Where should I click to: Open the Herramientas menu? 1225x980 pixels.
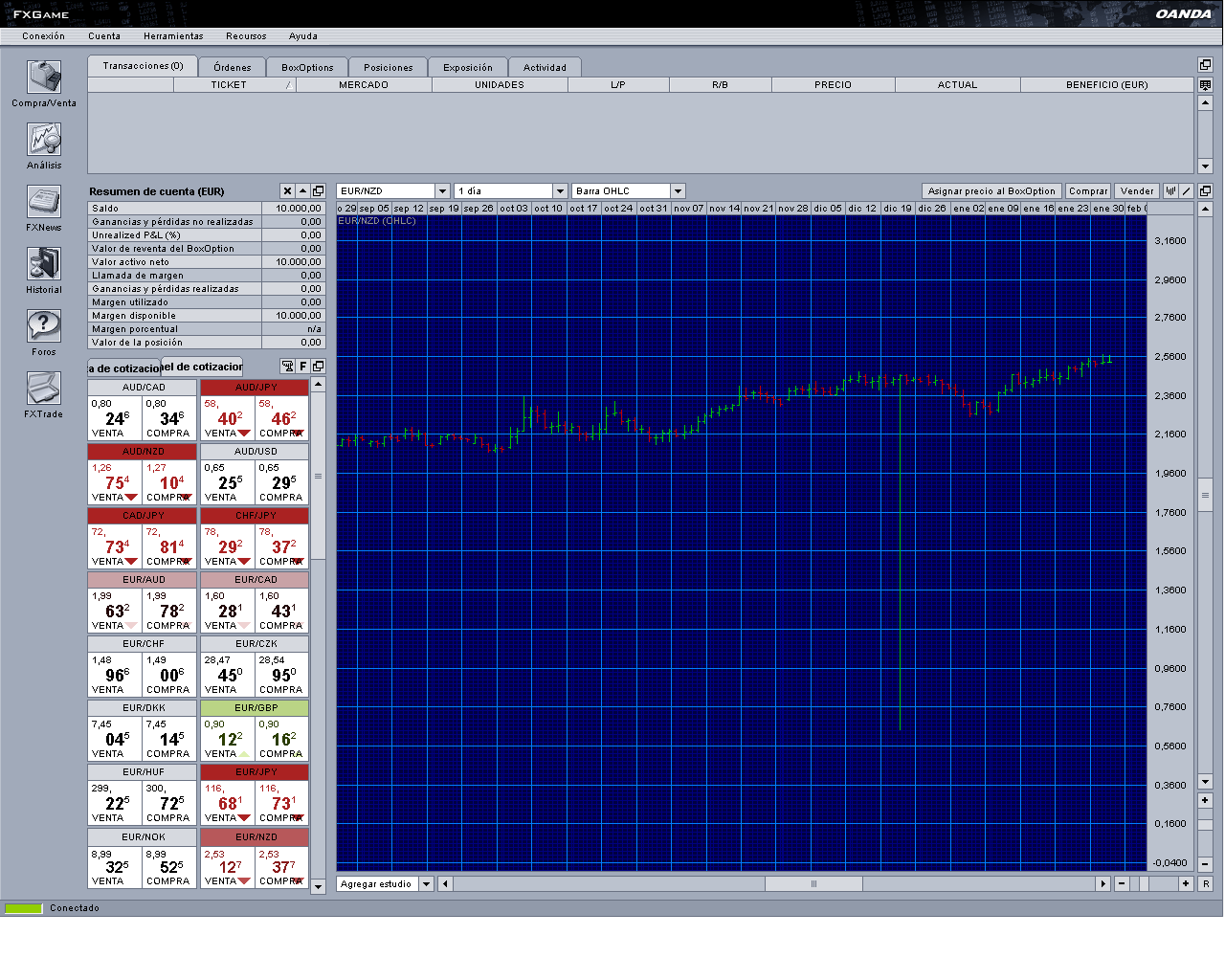(173, 36)
